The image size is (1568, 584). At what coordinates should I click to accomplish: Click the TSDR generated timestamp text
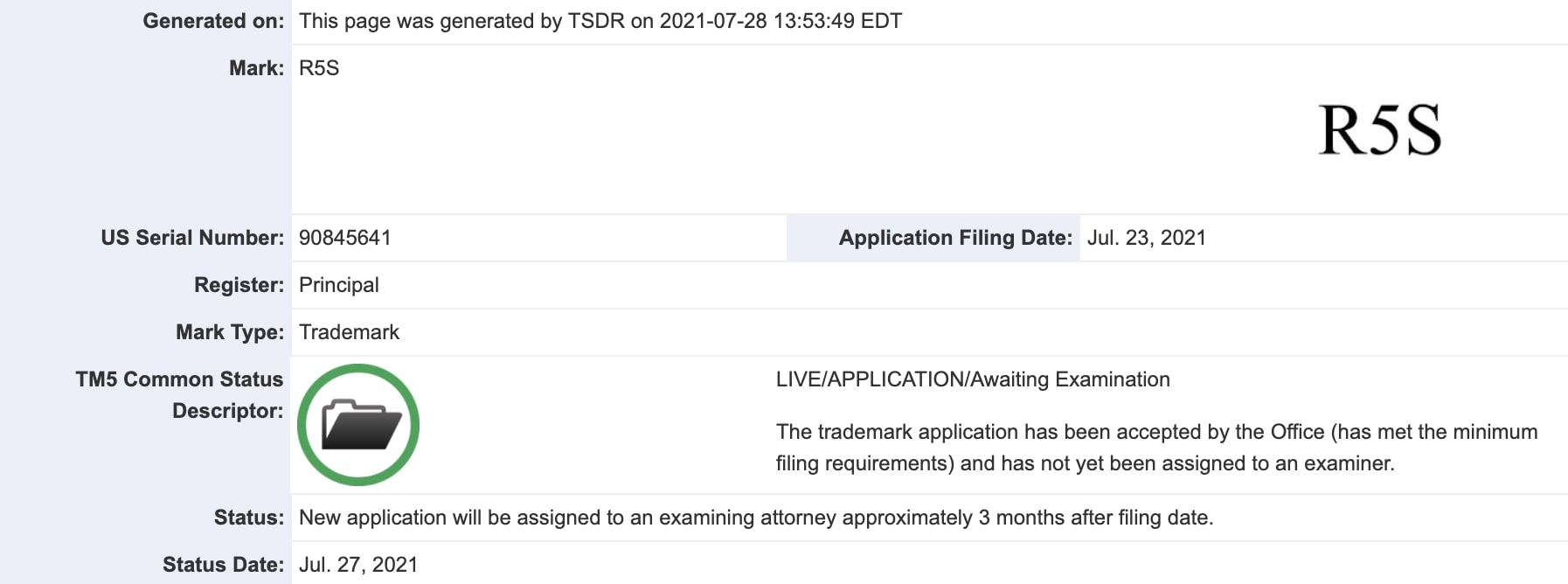pos(600,21)
